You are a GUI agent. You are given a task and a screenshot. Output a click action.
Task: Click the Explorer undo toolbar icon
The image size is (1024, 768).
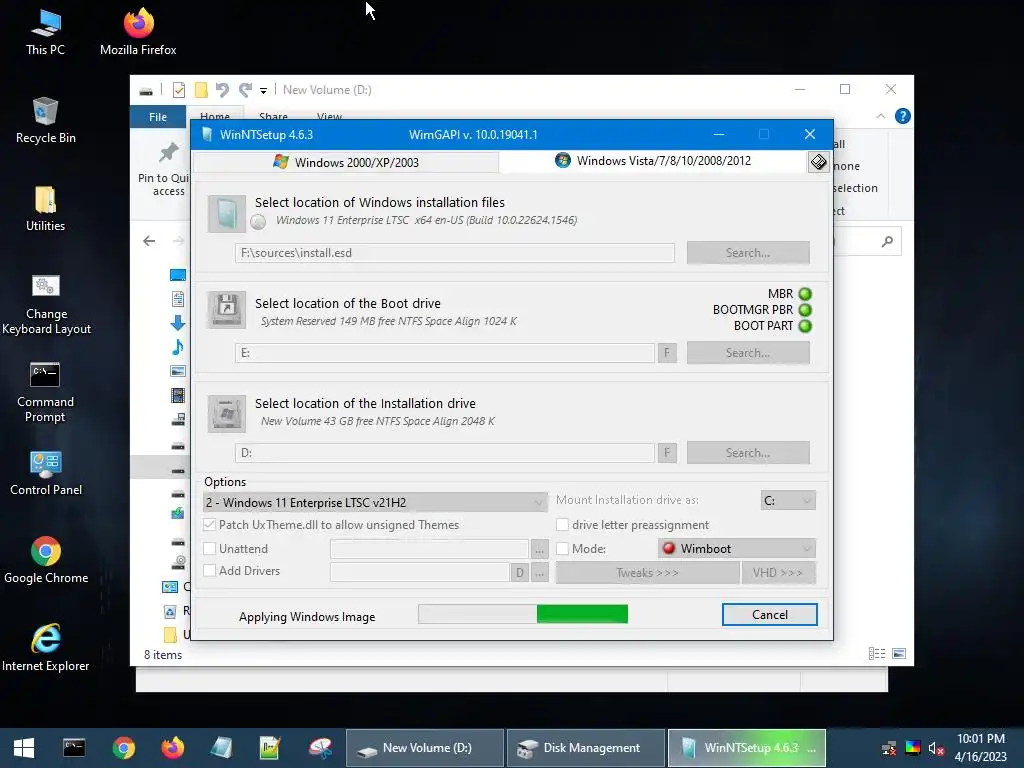coord(222,89)
